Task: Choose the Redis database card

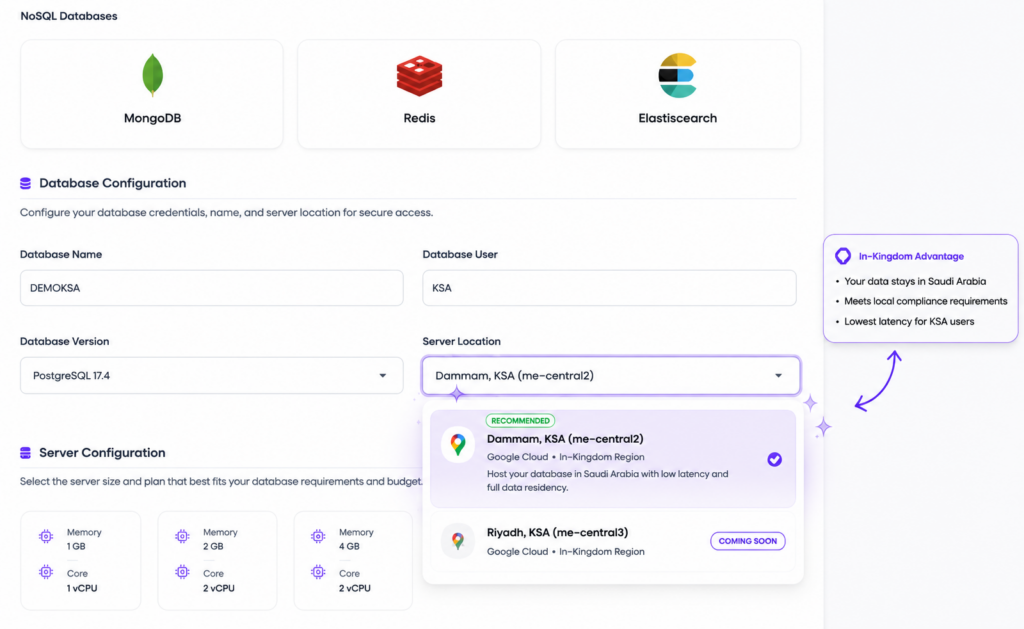Action: pos(419,94)
